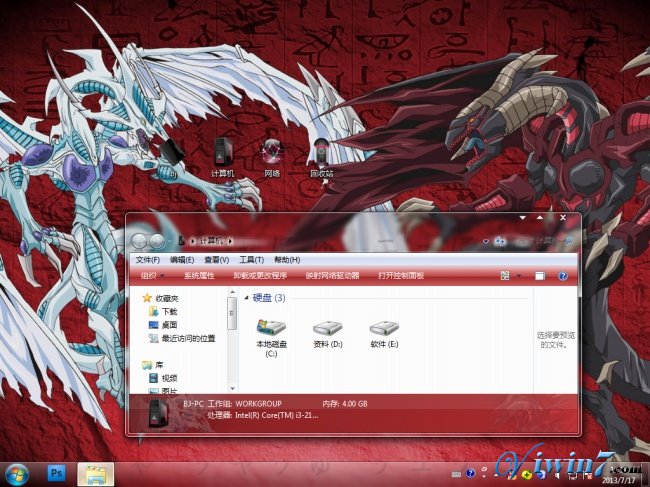This screenshot has height=487, width=650.
Task: Open the 工具(T) menu
Action: pyautogui.click(x=251, y=260)
